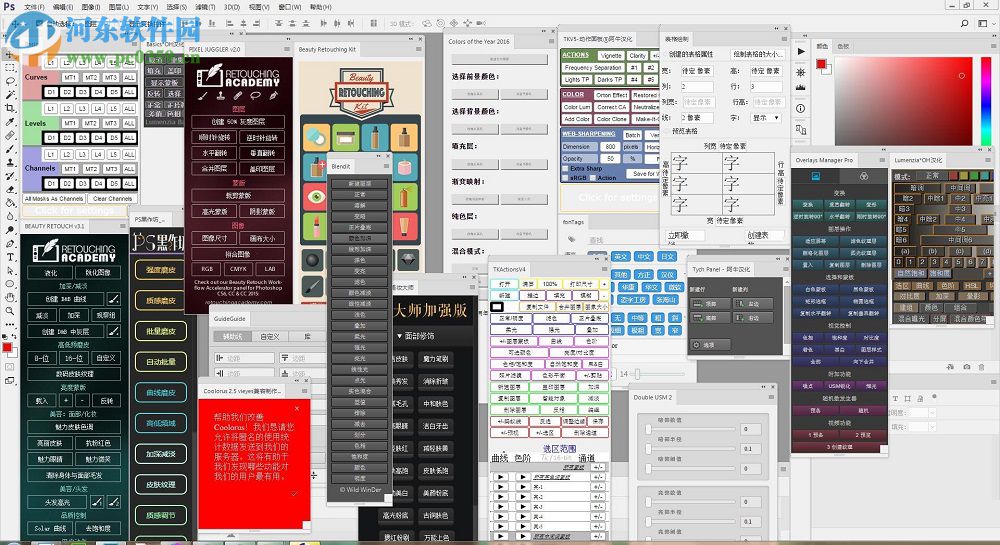Viewport: 1000px width, 545px height.
Task: Click the Frequency Separation button
Action: [x=592, y=68]
